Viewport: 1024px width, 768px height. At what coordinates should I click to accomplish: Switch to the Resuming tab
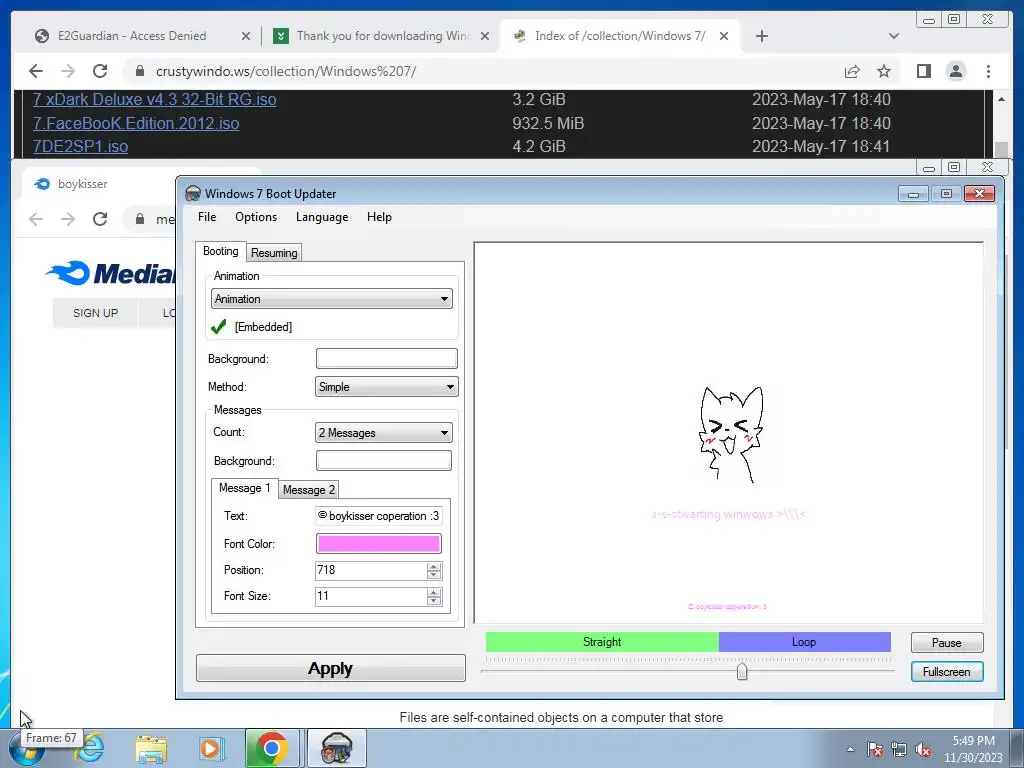pyautogui.click(x=274, y=253)
